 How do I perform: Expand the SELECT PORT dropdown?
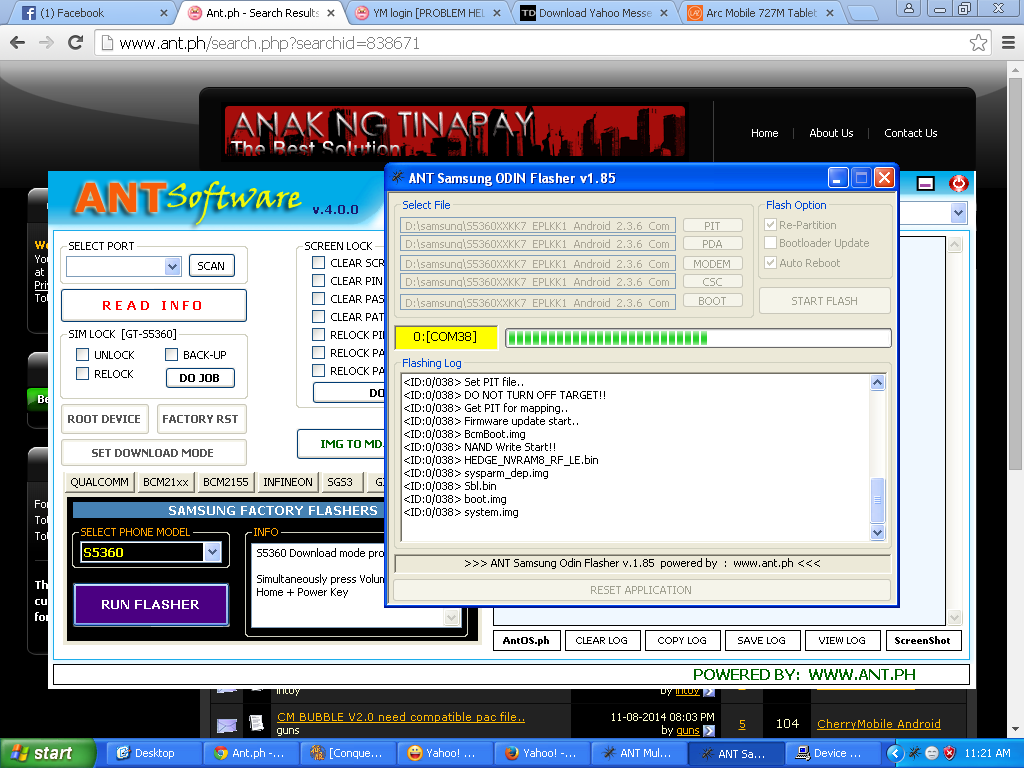[172, 266]
